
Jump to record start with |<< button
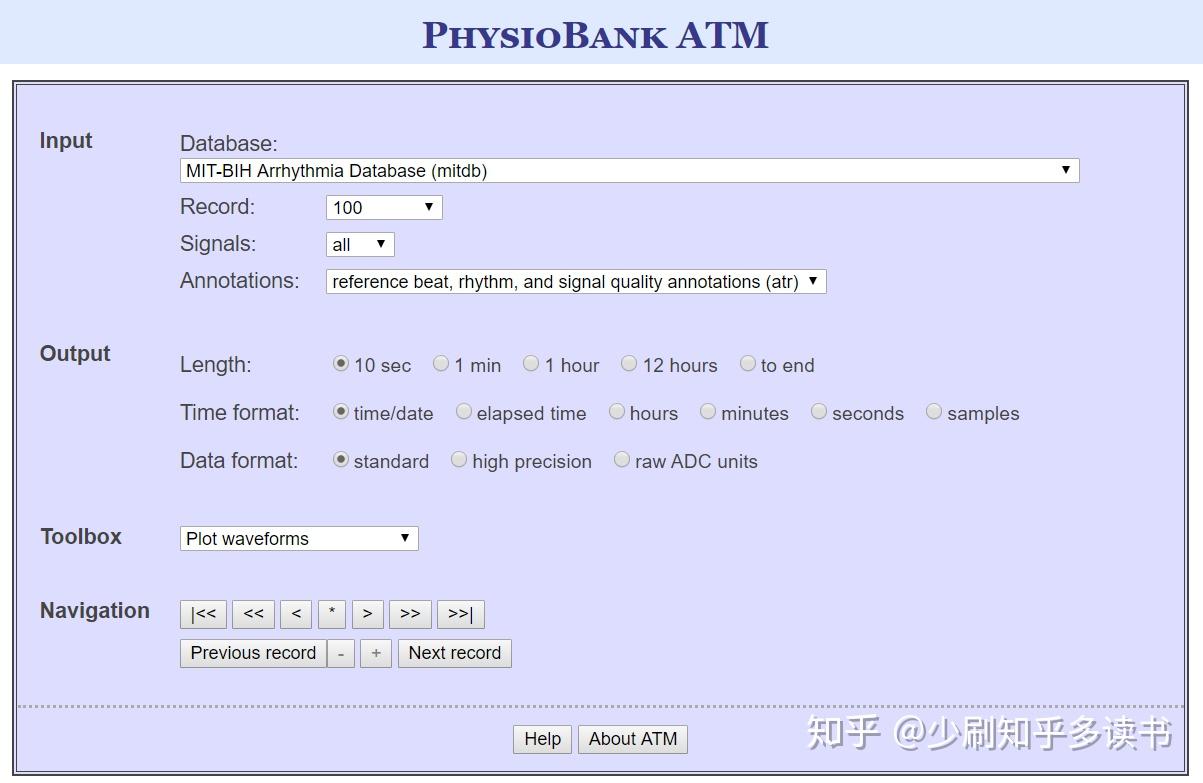point(204,614)
